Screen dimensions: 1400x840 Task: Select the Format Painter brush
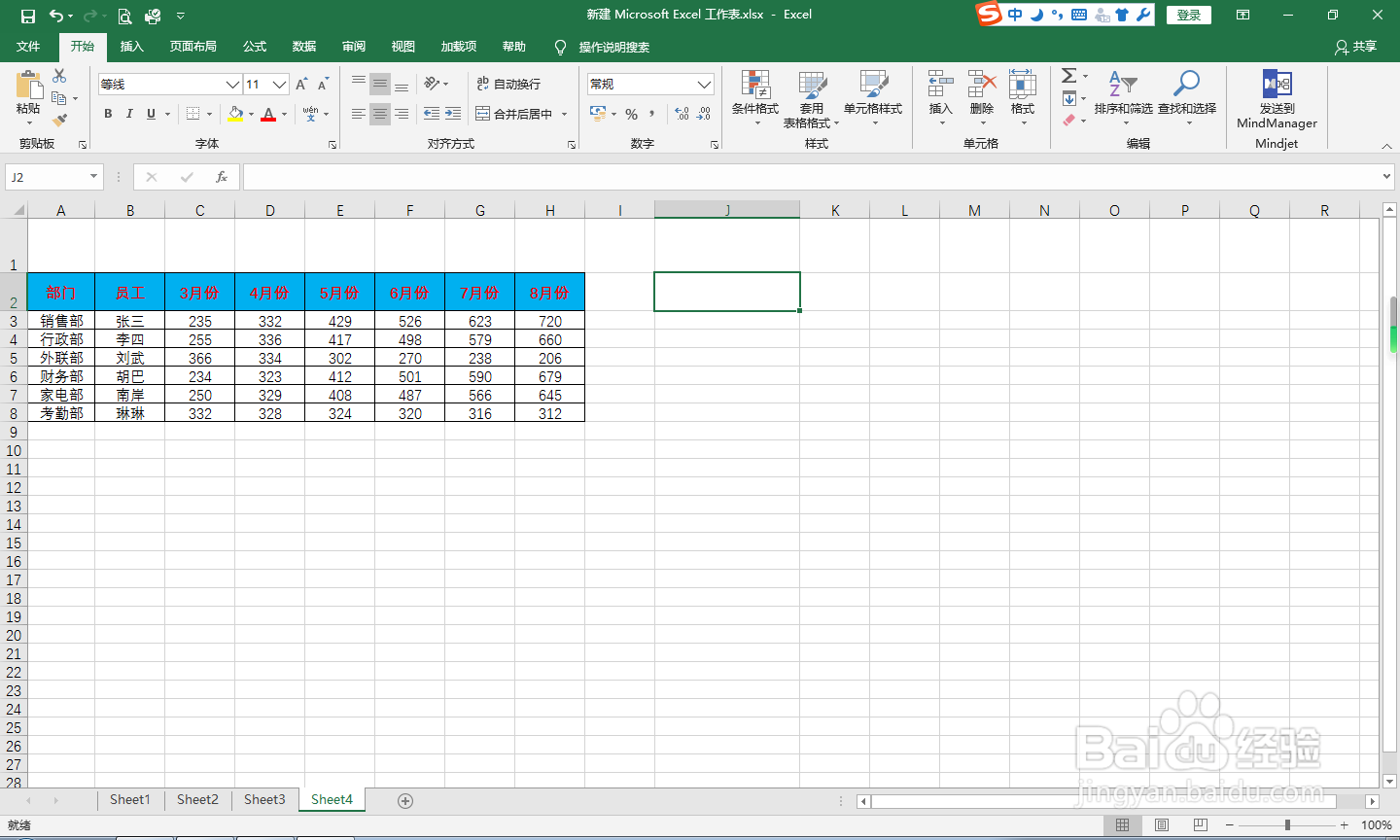[x=59, y=121]
